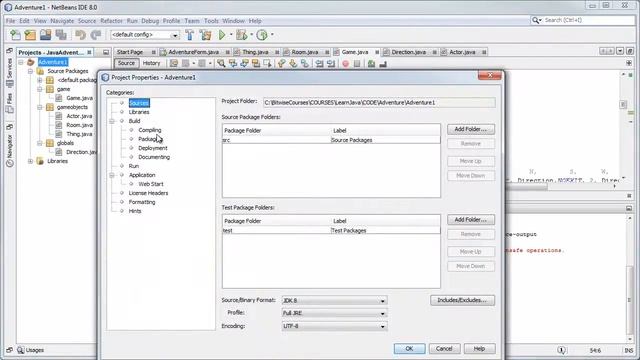Click the Includes/Excludes button
This screenshot has width=640, height=360.
point(462,300)
